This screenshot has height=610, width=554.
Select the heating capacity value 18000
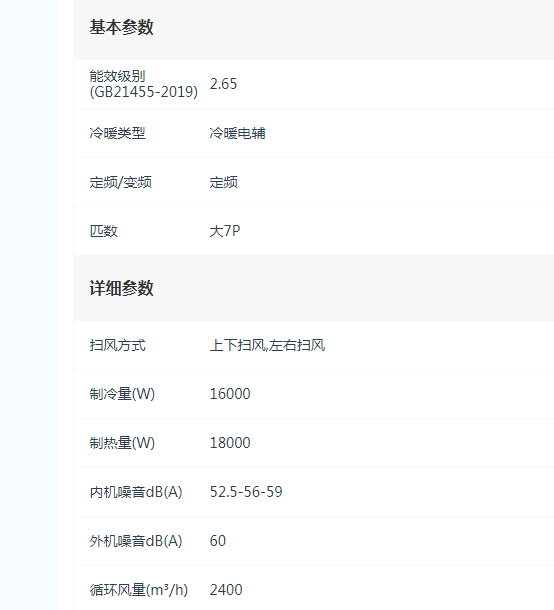tap(230, 443)
